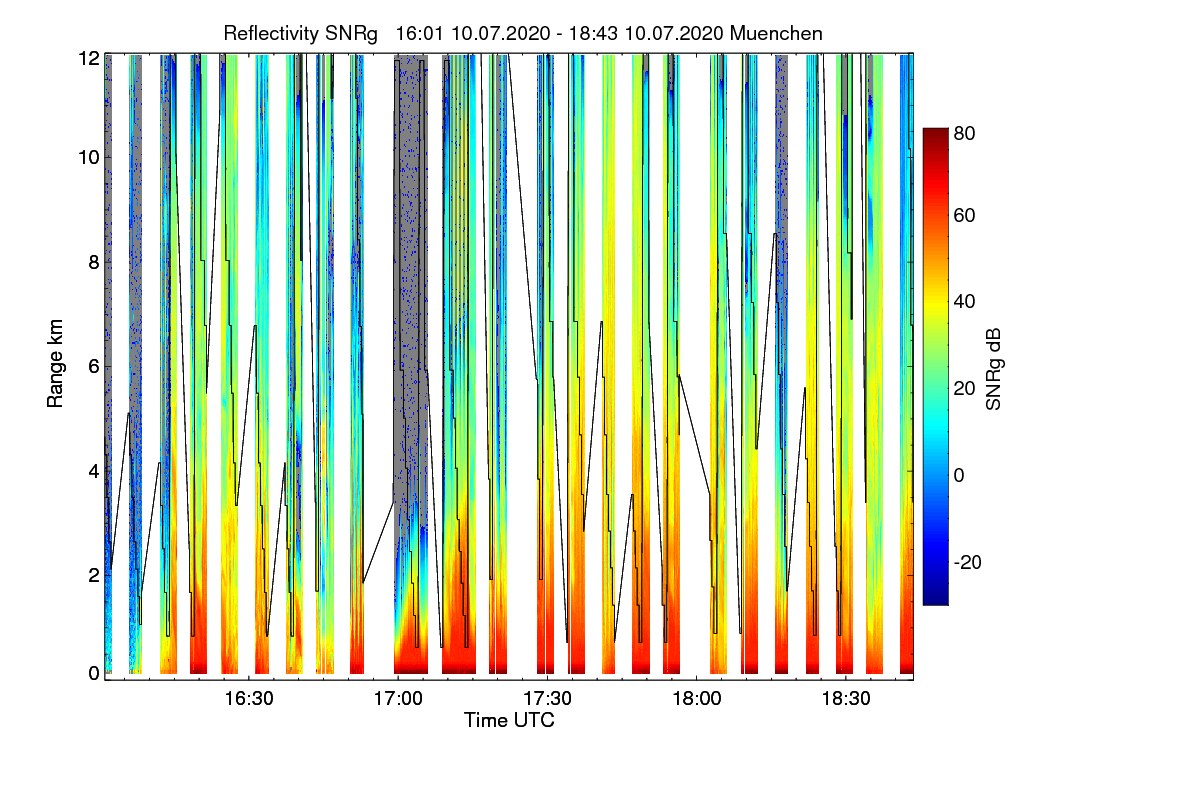Viewport: 1200px width, 800px height.
Task: Click 'Muenchen' station name in the title
Action: click(777, 33)
